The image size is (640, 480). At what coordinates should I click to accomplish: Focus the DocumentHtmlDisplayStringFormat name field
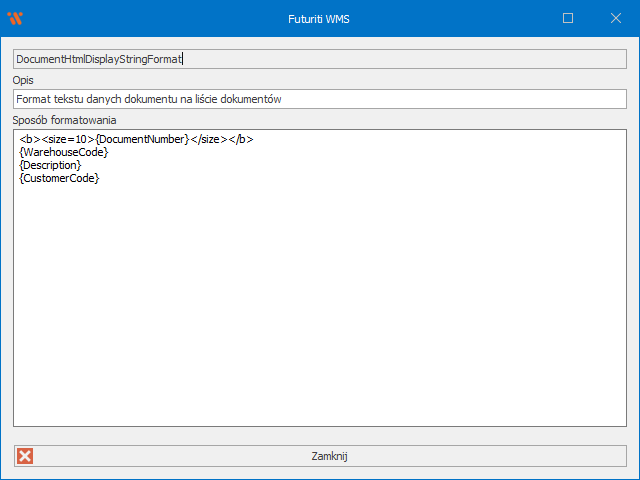coord(319,59)
